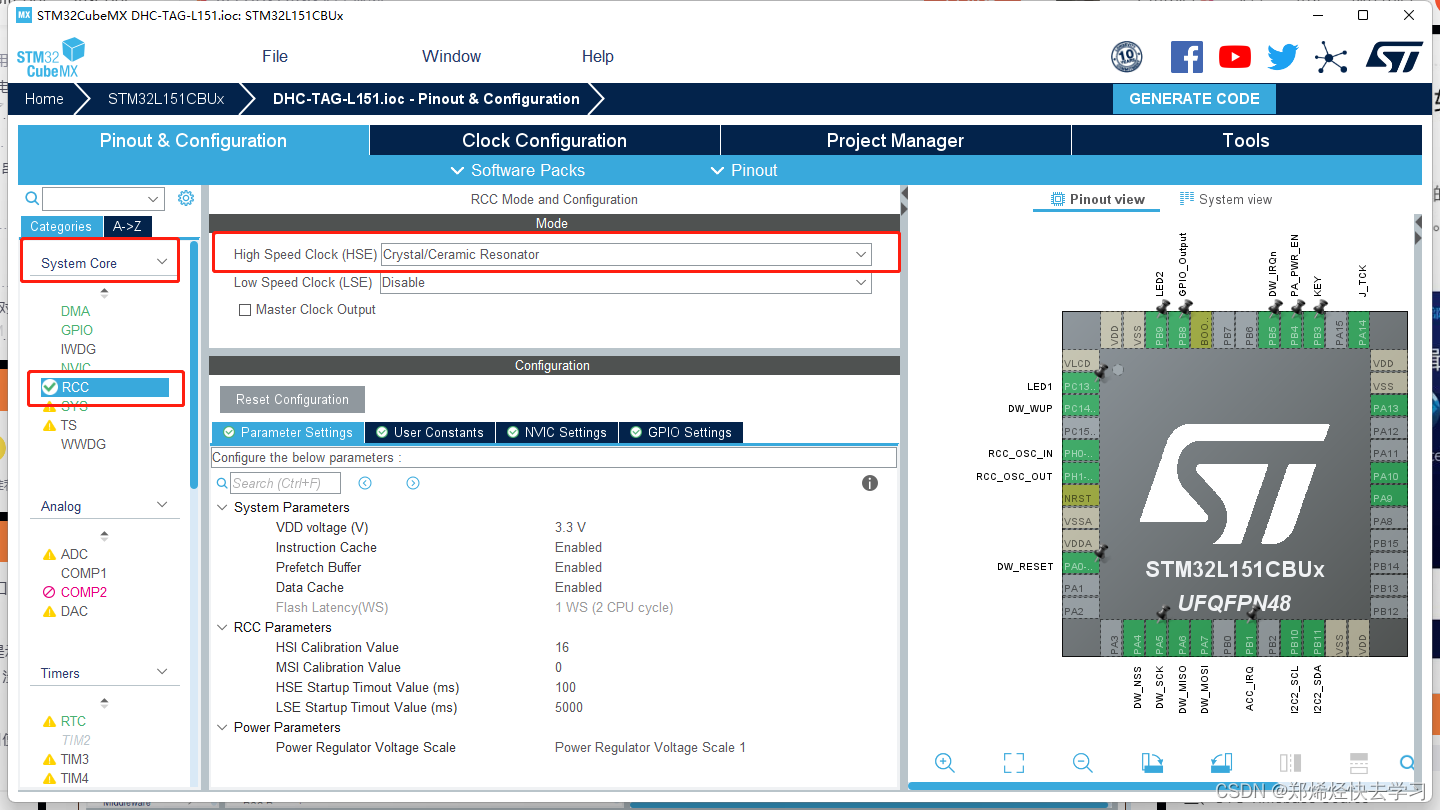Expand the Pinout menu
The height and width of the screenshot is (810, 1440).
744,171
